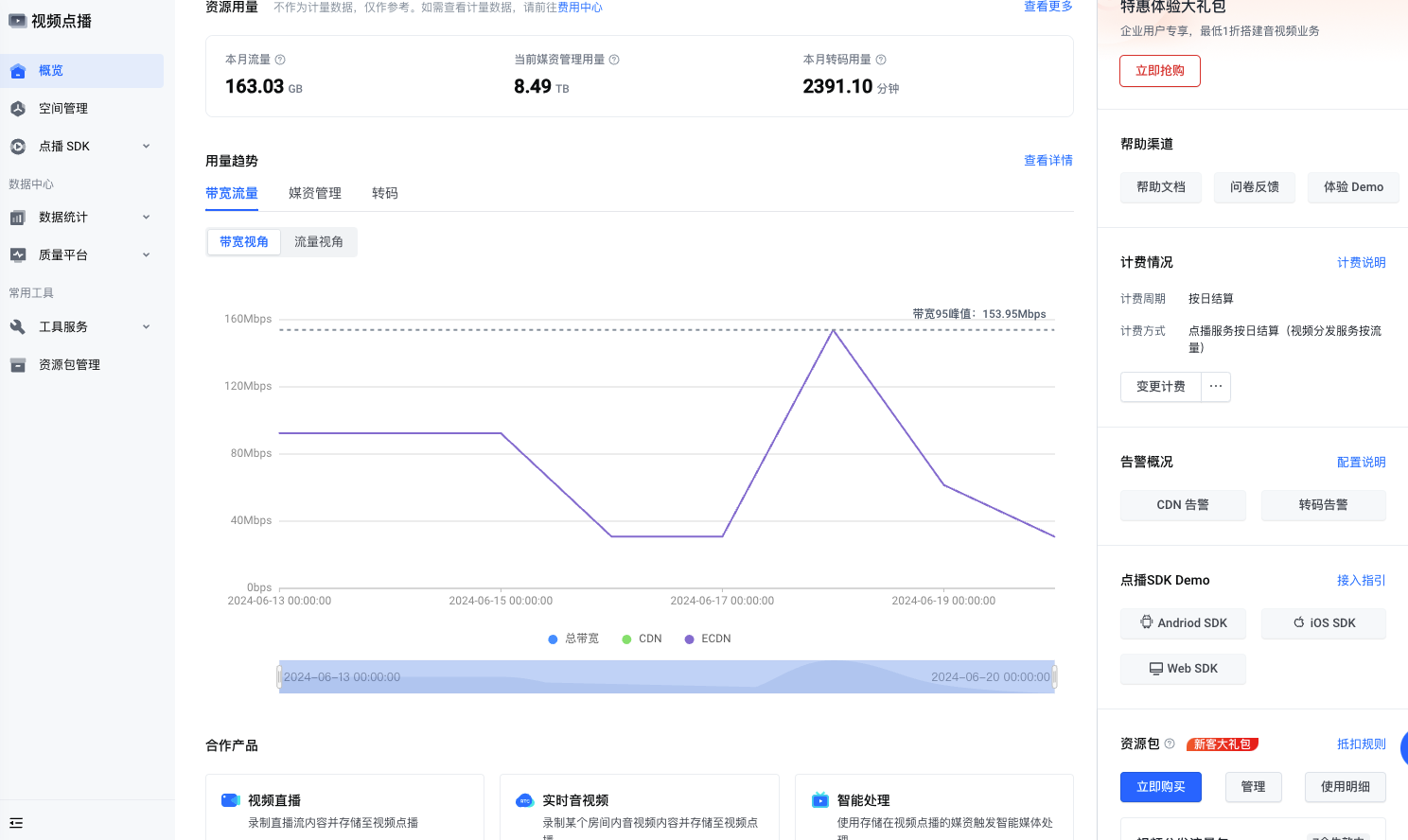Open 体验 Demo button
Screen dimensions: 1408x840
[1353, 187]
